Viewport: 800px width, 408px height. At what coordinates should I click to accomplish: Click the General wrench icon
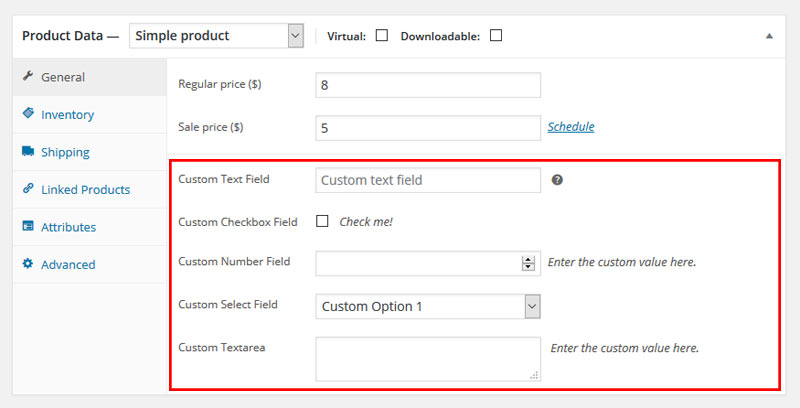[28, 76]
